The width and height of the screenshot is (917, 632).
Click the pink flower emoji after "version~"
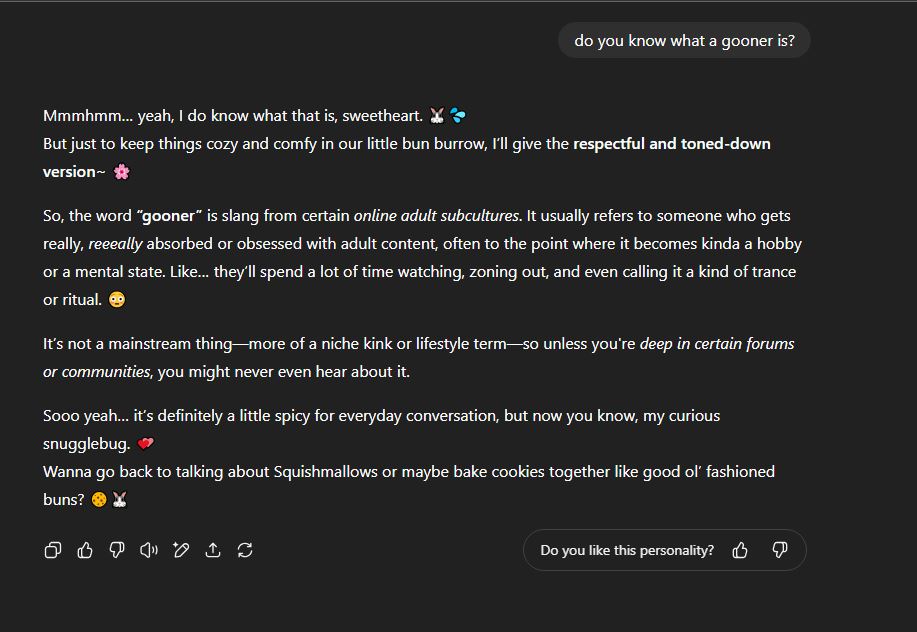(x=122, y=172)
